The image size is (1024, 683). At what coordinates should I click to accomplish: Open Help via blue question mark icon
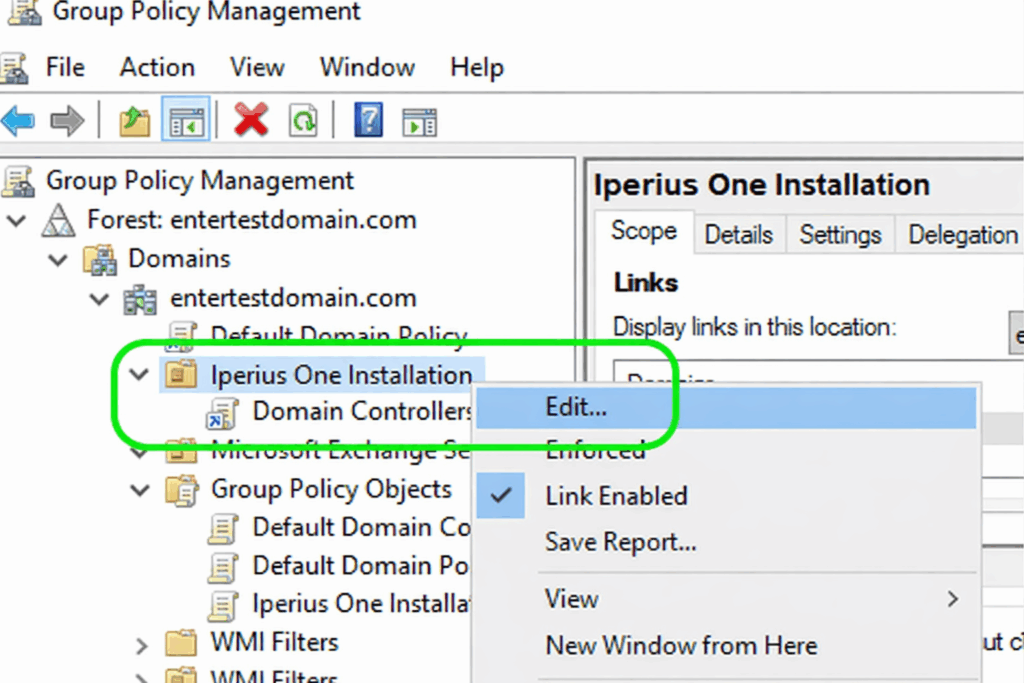click(x=368, y=121)
